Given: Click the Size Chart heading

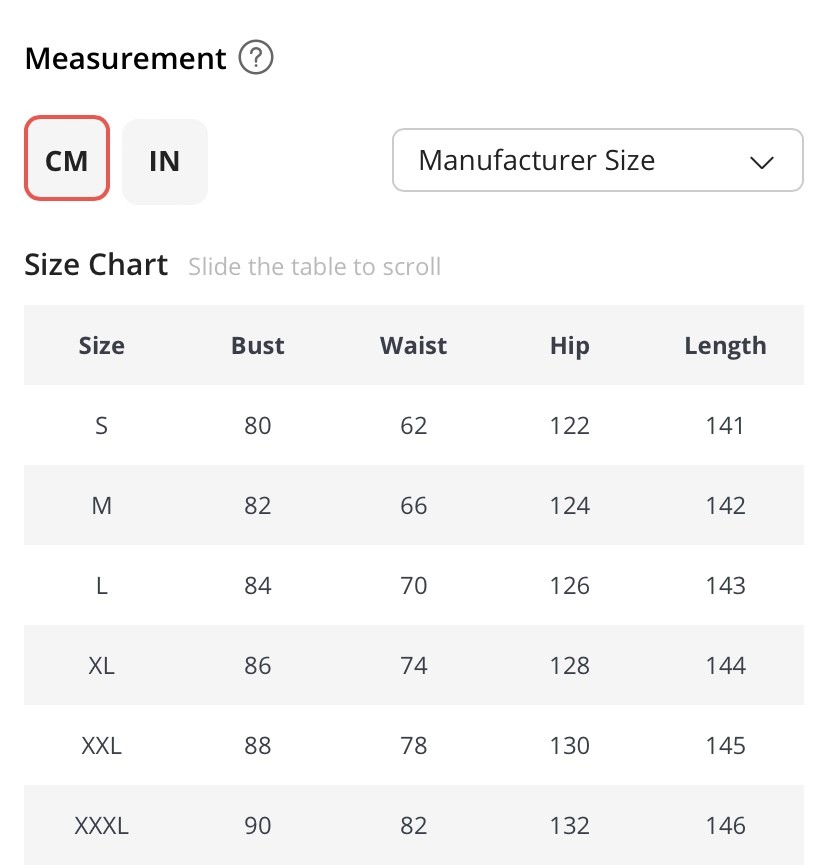Looking at the screenshot, I should 96,265.
